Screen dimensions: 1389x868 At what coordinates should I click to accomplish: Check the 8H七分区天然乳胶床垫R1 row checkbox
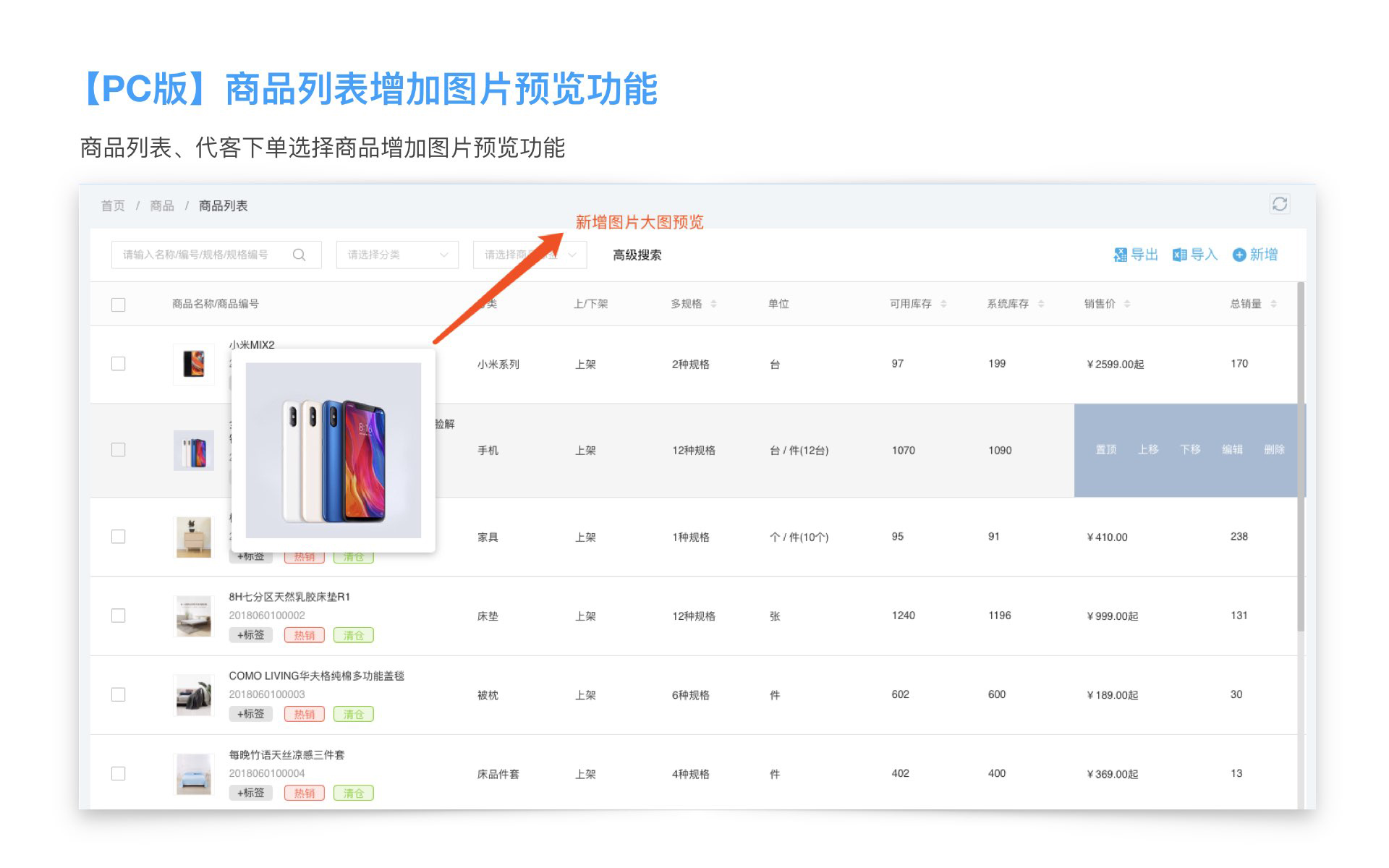click(119, 616)
